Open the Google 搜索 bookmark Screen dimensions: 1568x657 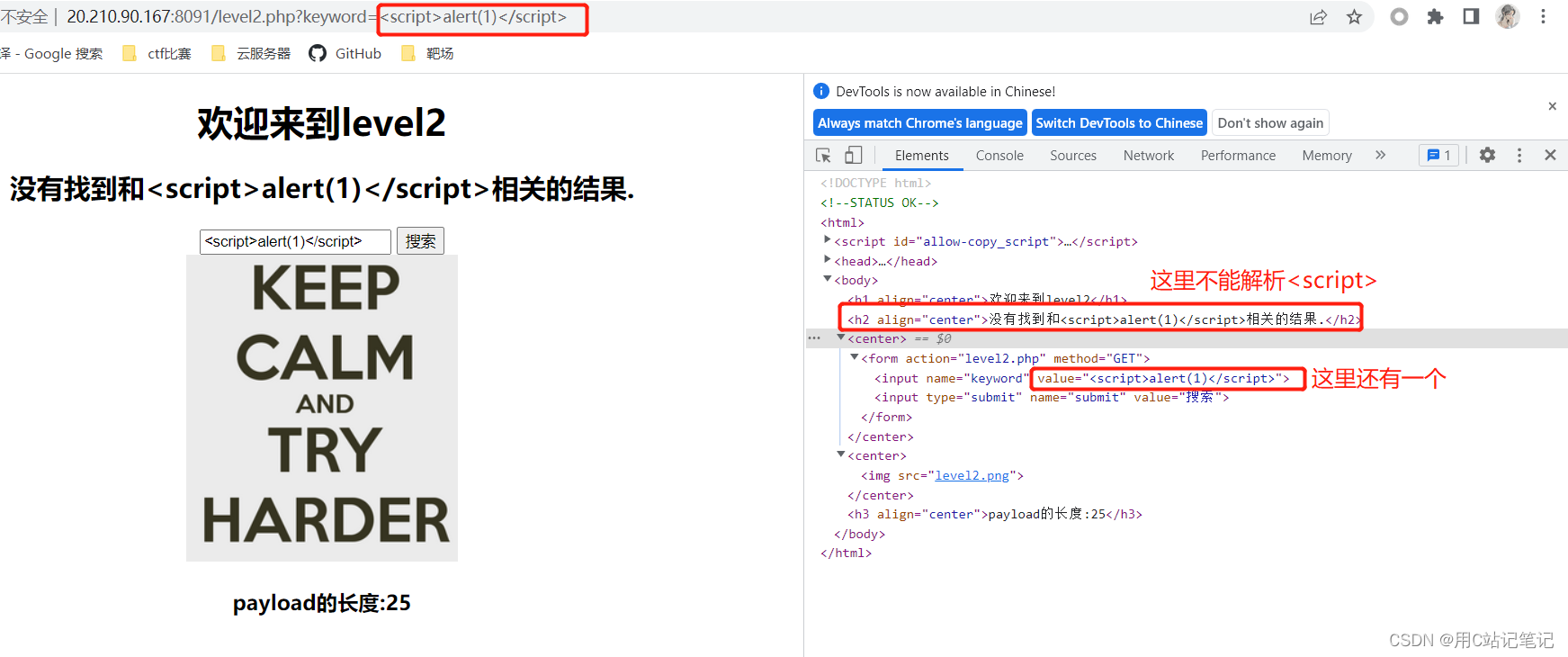[51, 53]
